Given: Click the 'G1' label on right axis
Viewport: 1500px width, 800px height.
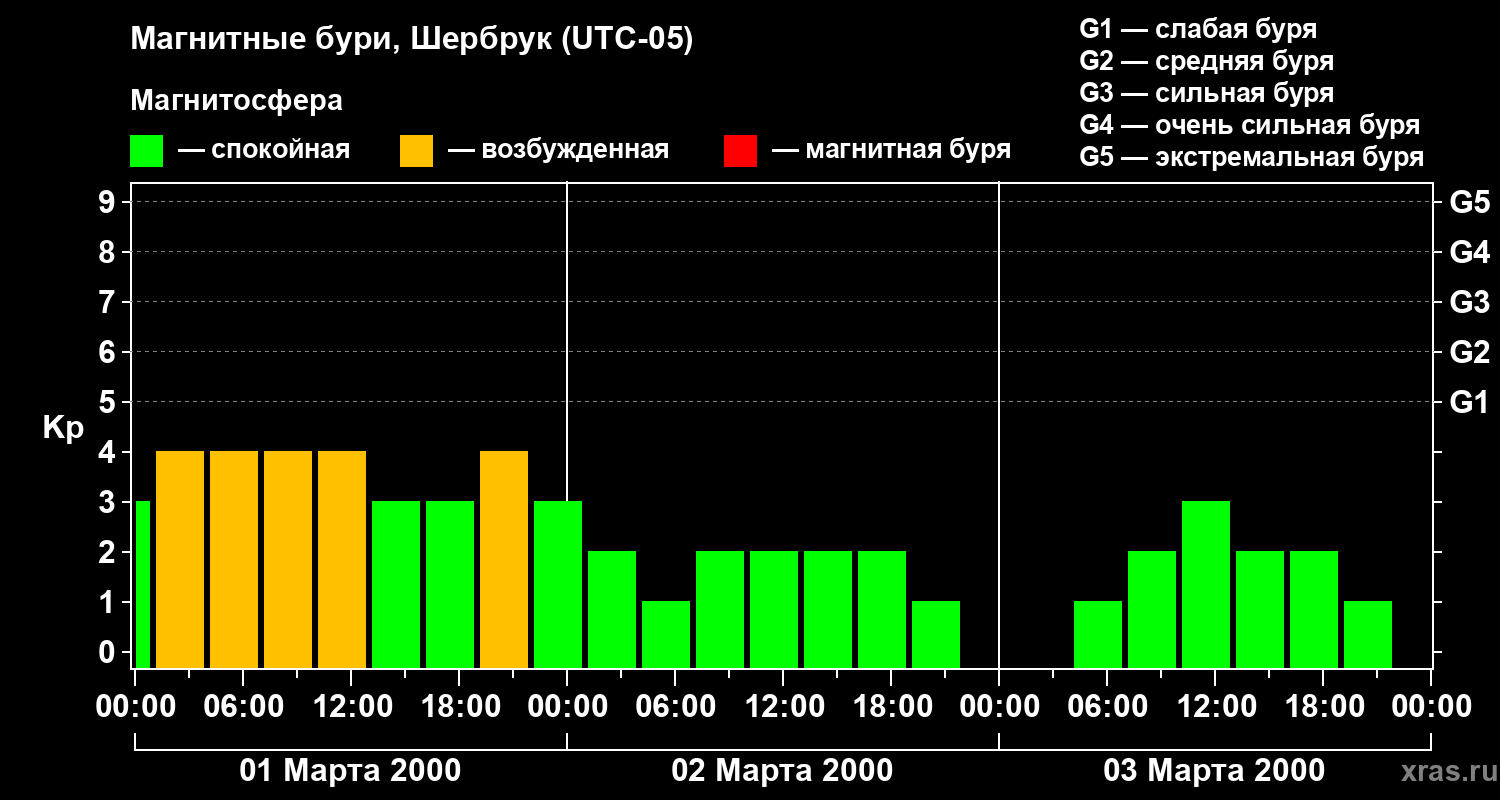Looking at the screenshot, I should coord(1469,402).
